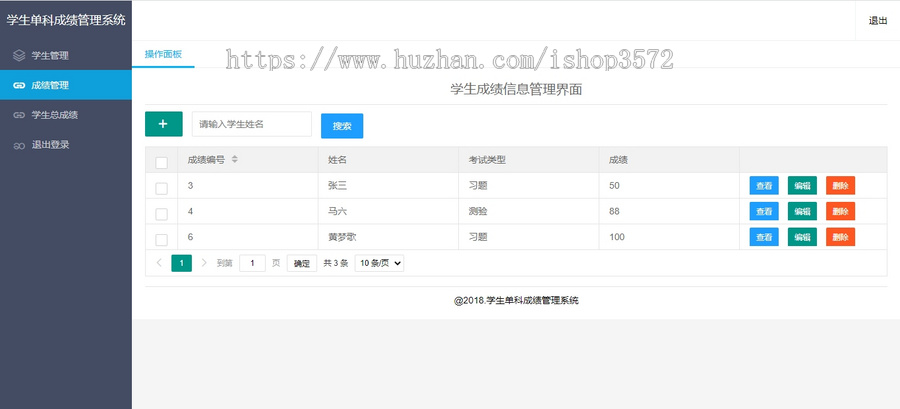Screen dimensions: 900x409
Task: Focus the 请输入学生姓名 search field
Action: tap(252, 124)
